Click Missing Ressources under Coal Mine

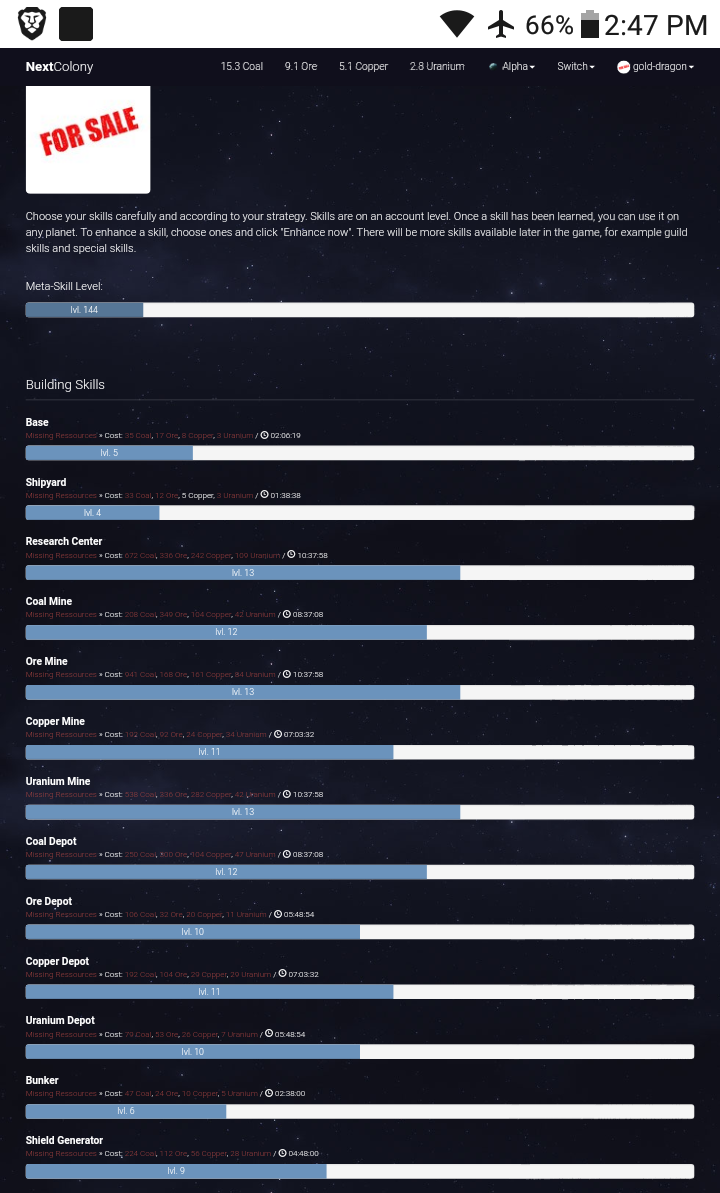[x=61, y=615]
